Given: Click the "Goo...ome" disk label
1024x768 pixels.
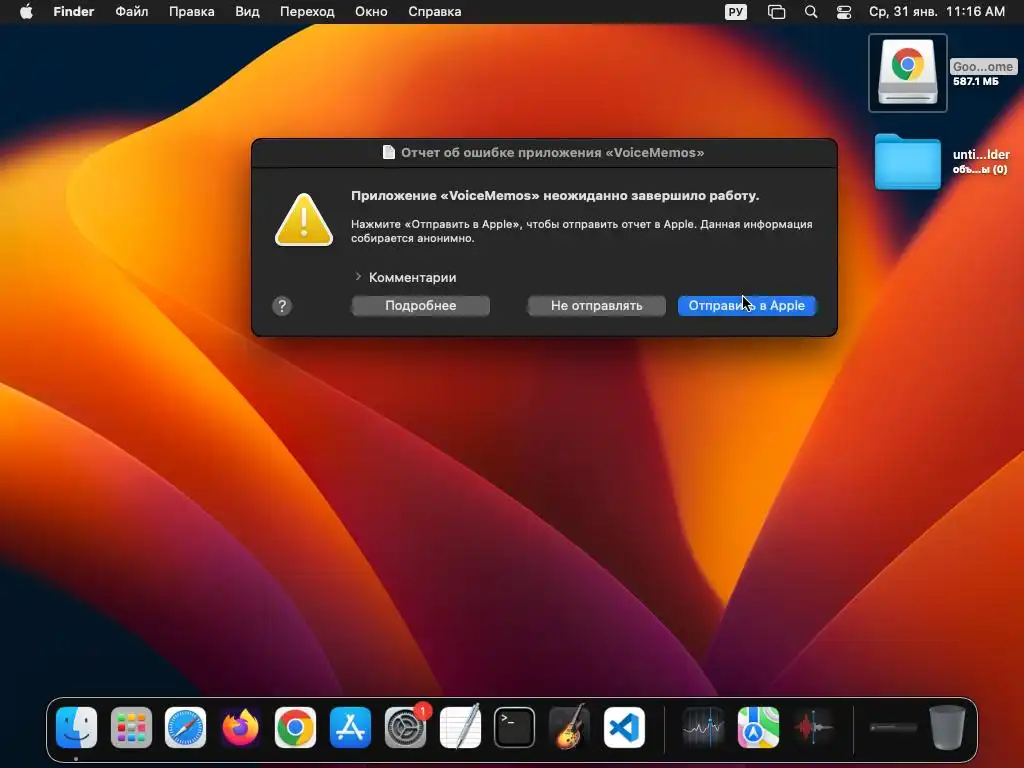Looking at the screenshot, I should point(983,67).
